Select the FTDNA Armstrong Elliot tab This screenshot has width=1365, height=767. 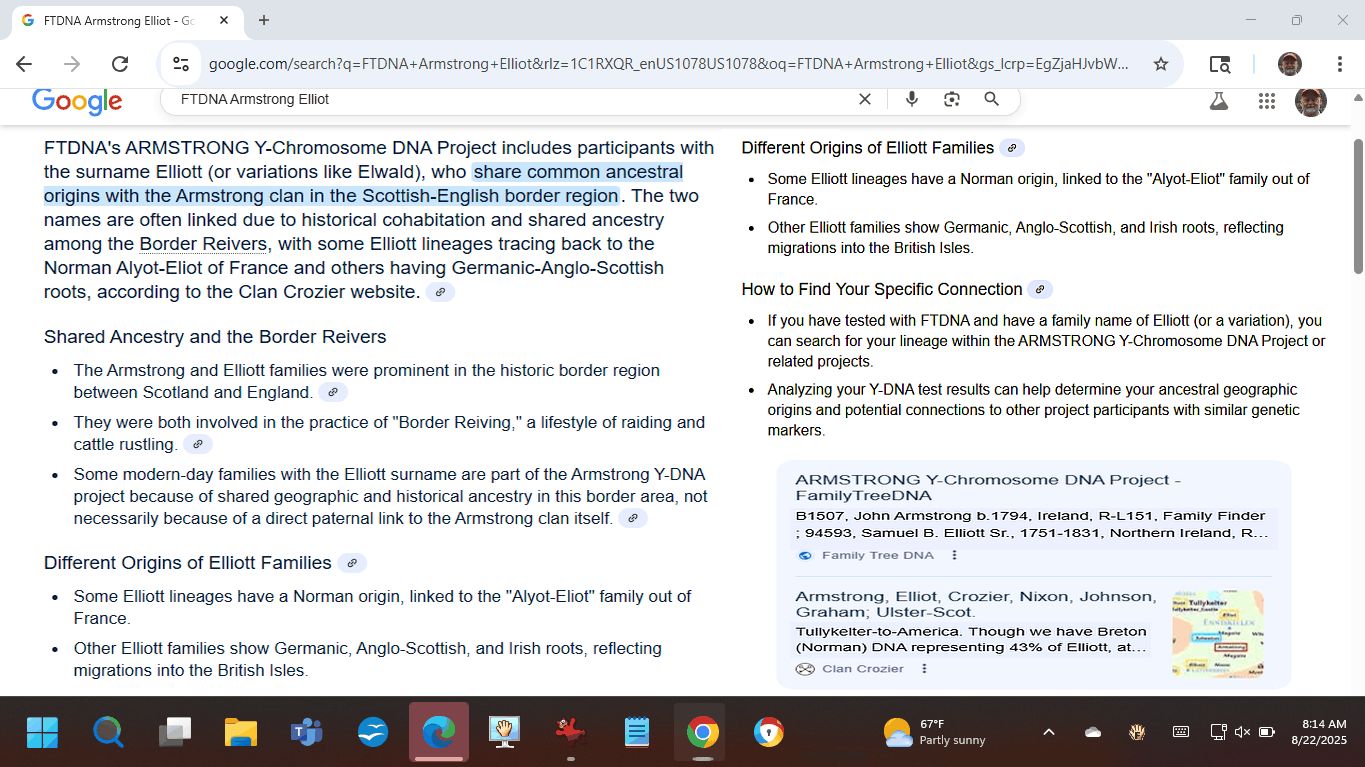click(x=120, y=20)
